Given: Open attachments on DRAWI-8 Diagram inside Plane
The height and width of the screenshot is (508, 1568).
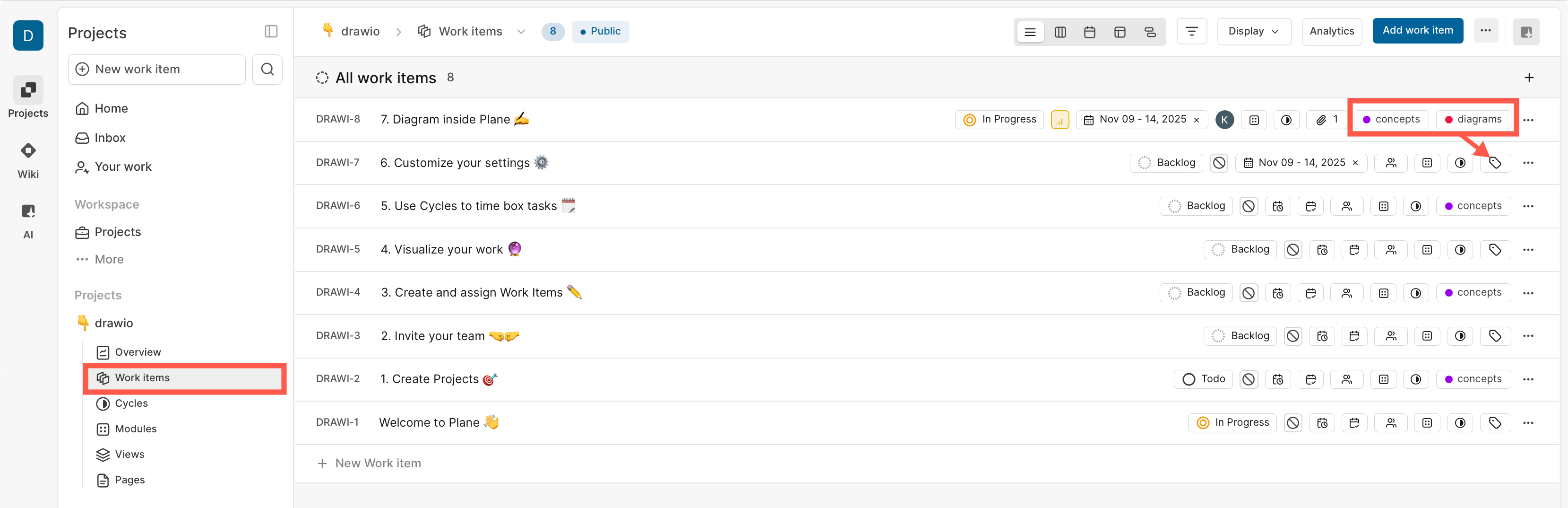Looking at the screenshot, I should [1326, 119].
